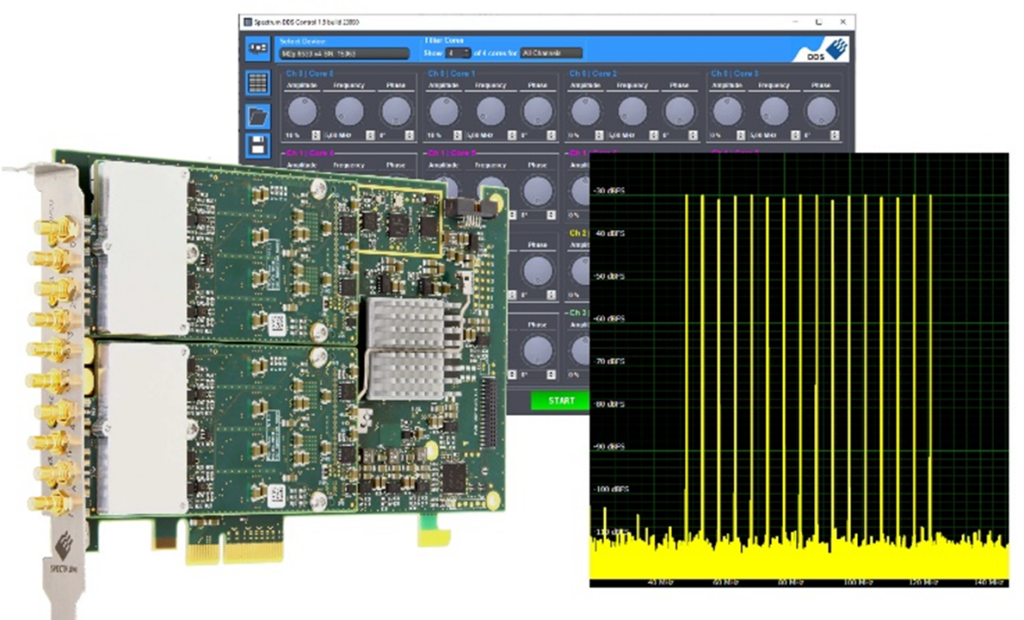Click the Ch 0 Core 1 amplitude value field

[436, 135]
